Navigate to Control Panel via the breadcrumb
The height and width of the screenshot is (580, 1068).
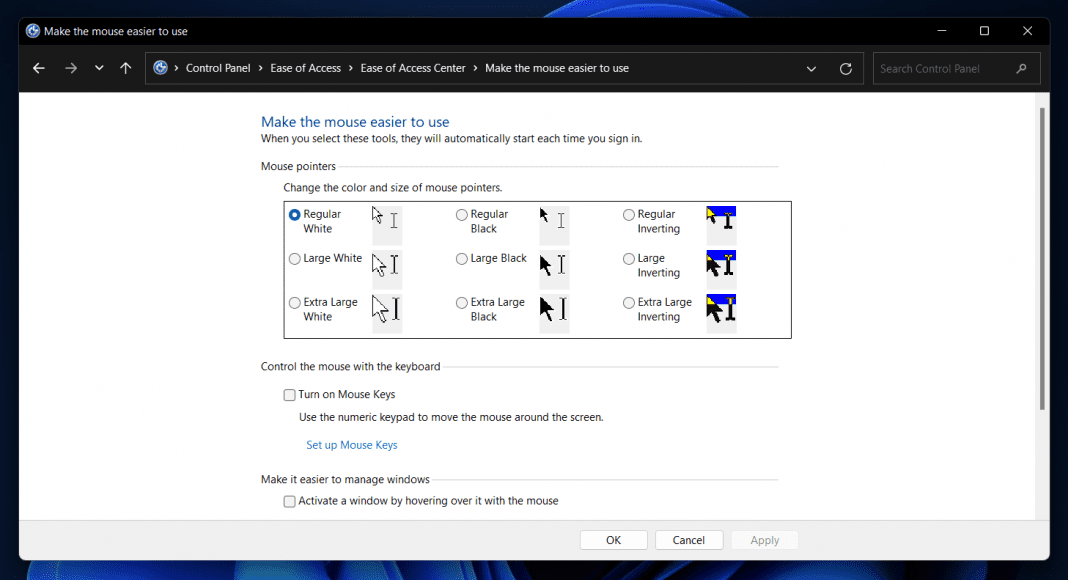click(x=218, y=67)
